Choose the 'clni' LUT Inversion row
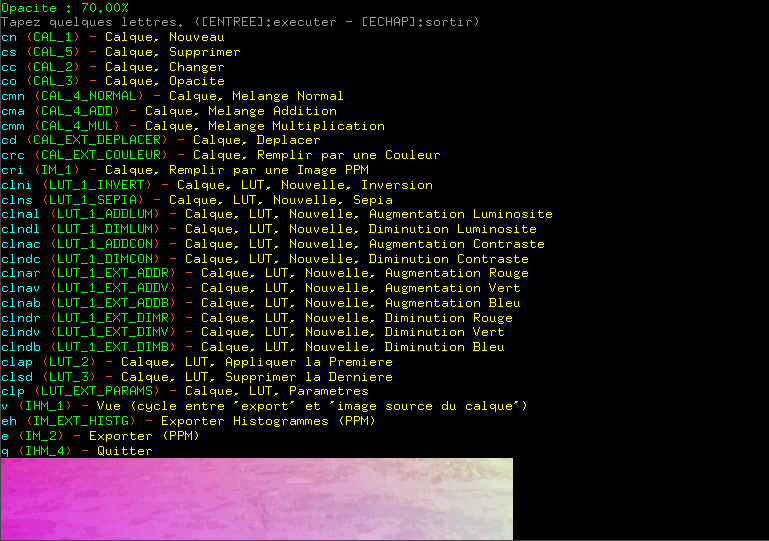 (x=217, y=185)
